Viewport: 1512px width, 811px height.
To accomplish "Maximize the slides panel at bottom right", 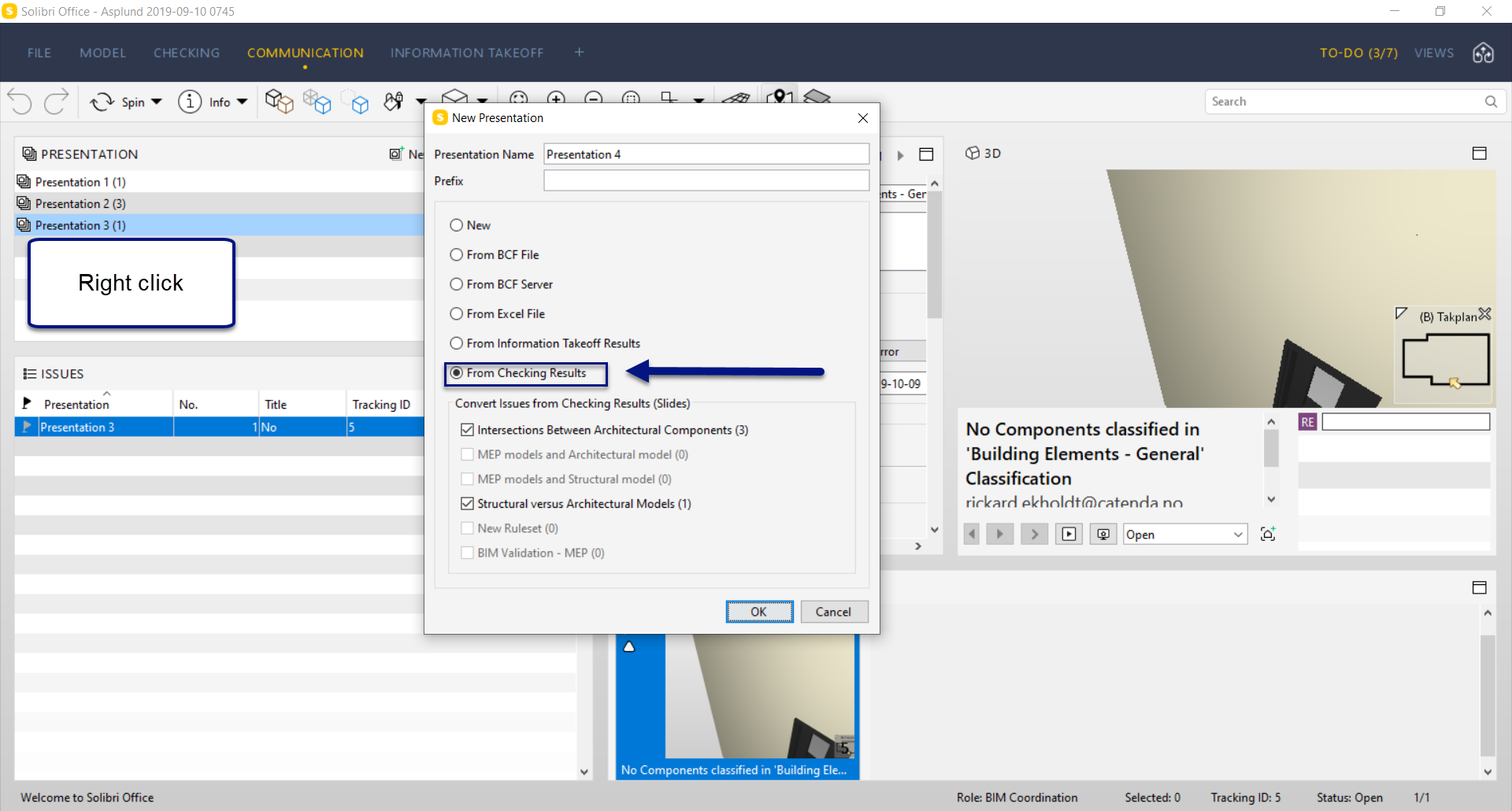I will pyautogui.click(x=1480, y=587).
